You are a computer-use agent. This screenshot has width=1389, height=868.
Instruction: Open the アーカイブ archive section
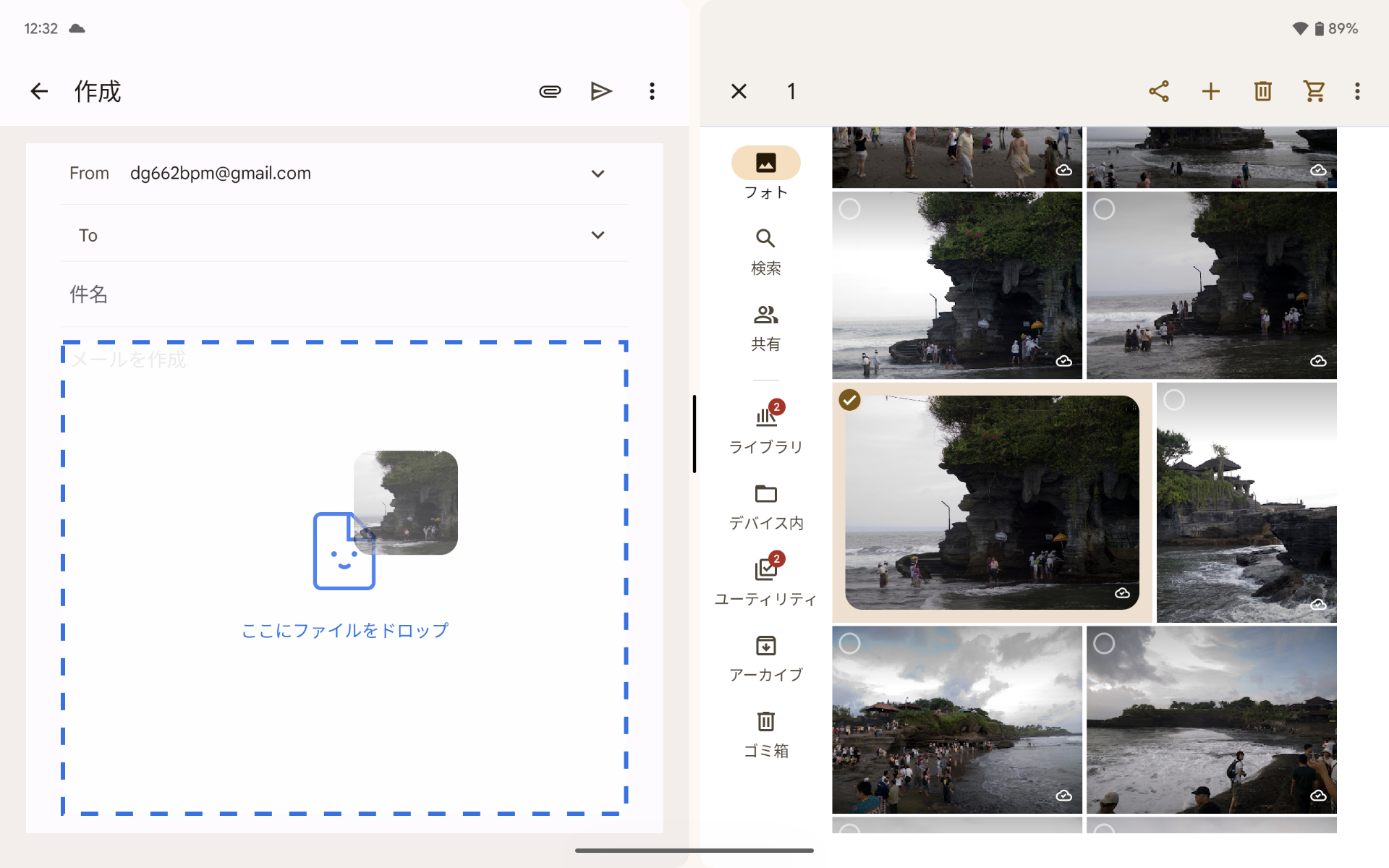765,658
